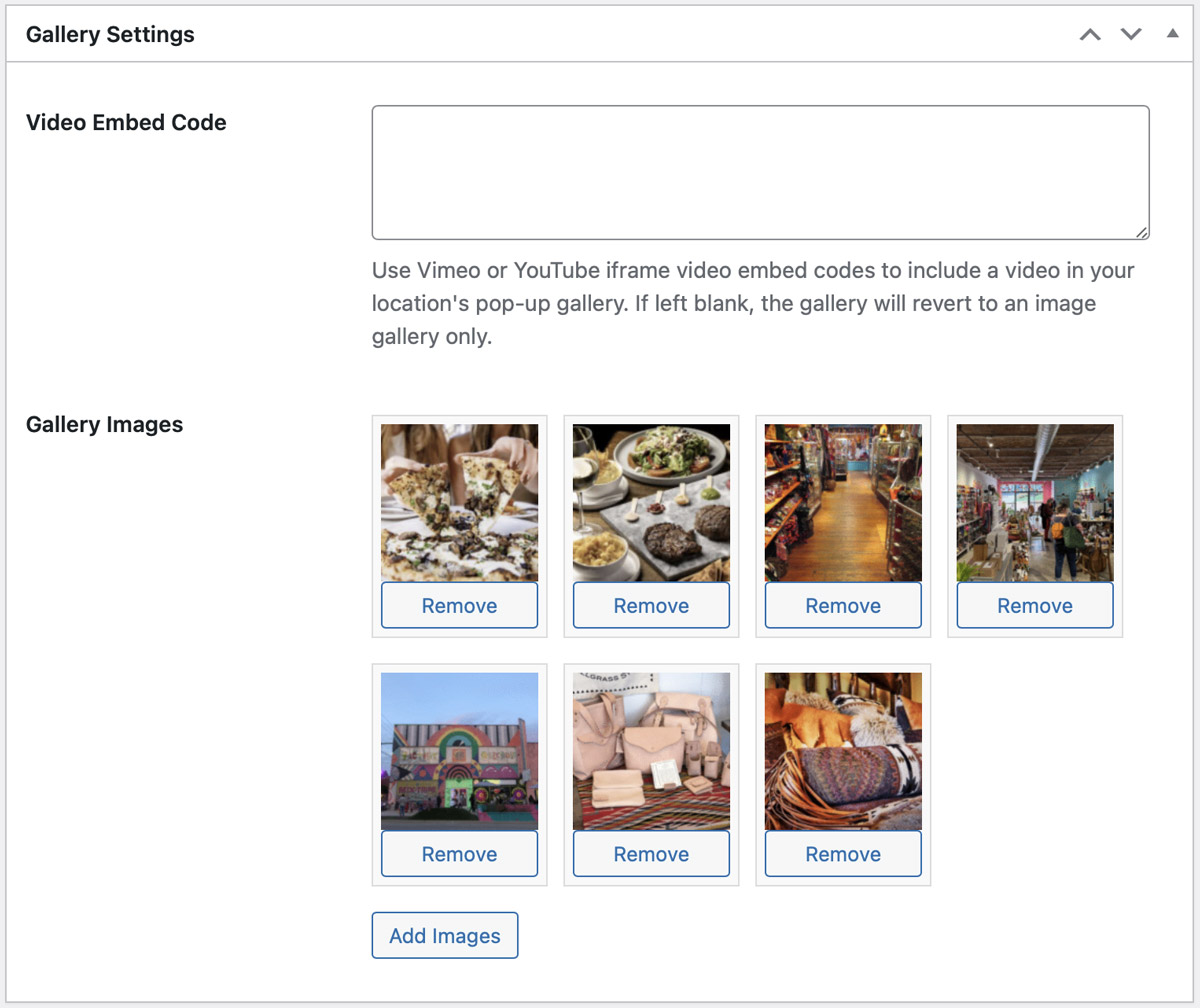Select the colorful building exterior thumbnail

(460, 750)
